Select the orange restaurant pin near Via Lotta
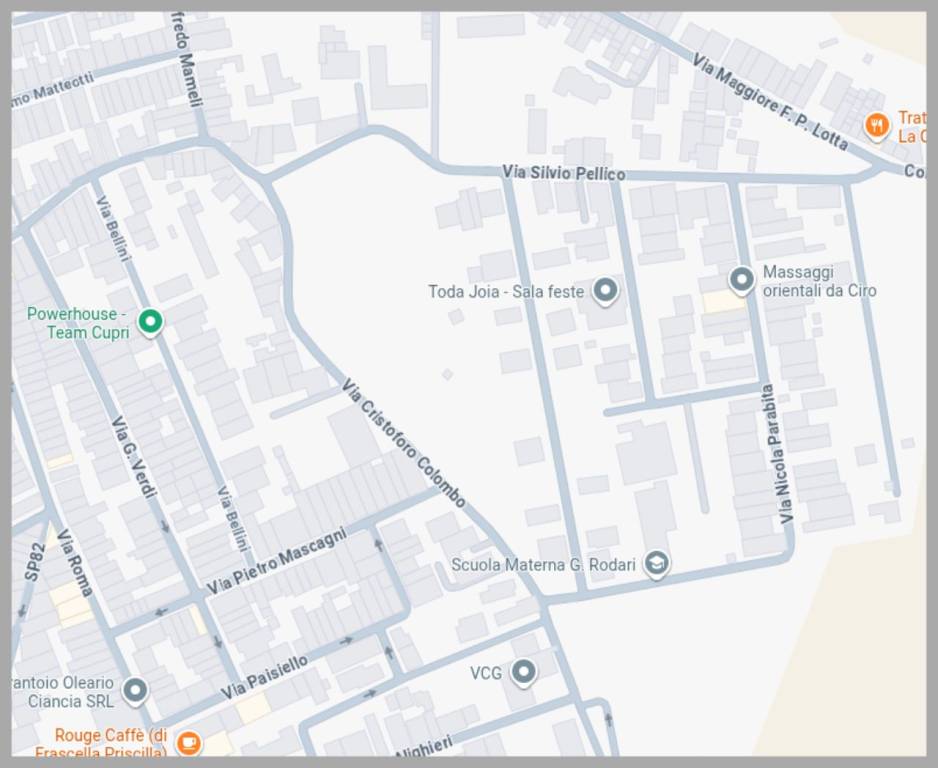Viewport: 938px width, 768px height. tap(876, 125)
